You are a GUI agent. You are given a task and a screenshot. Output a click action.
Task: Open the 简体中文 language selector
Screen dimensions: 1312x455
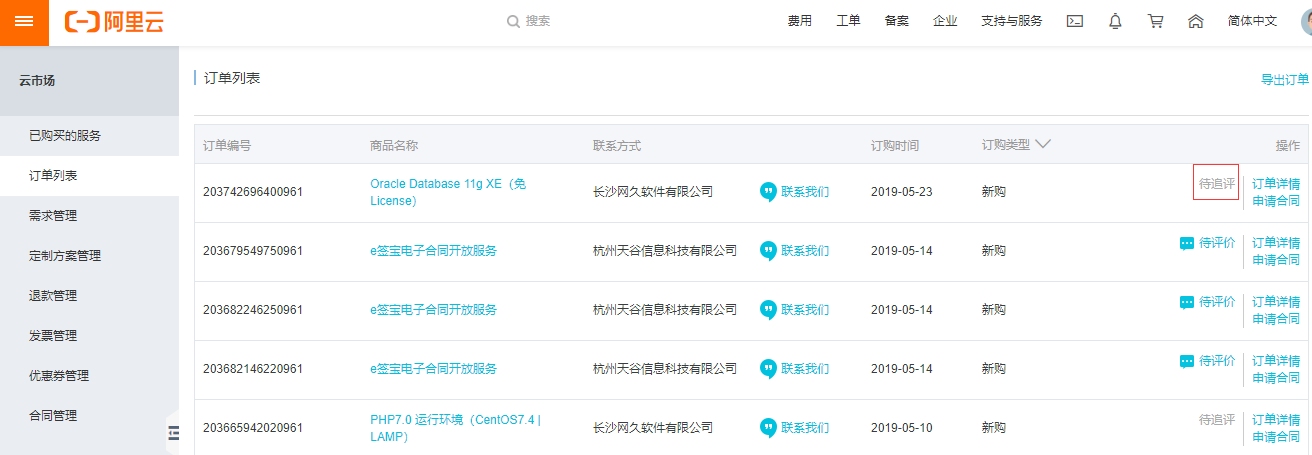(1252, 21)
